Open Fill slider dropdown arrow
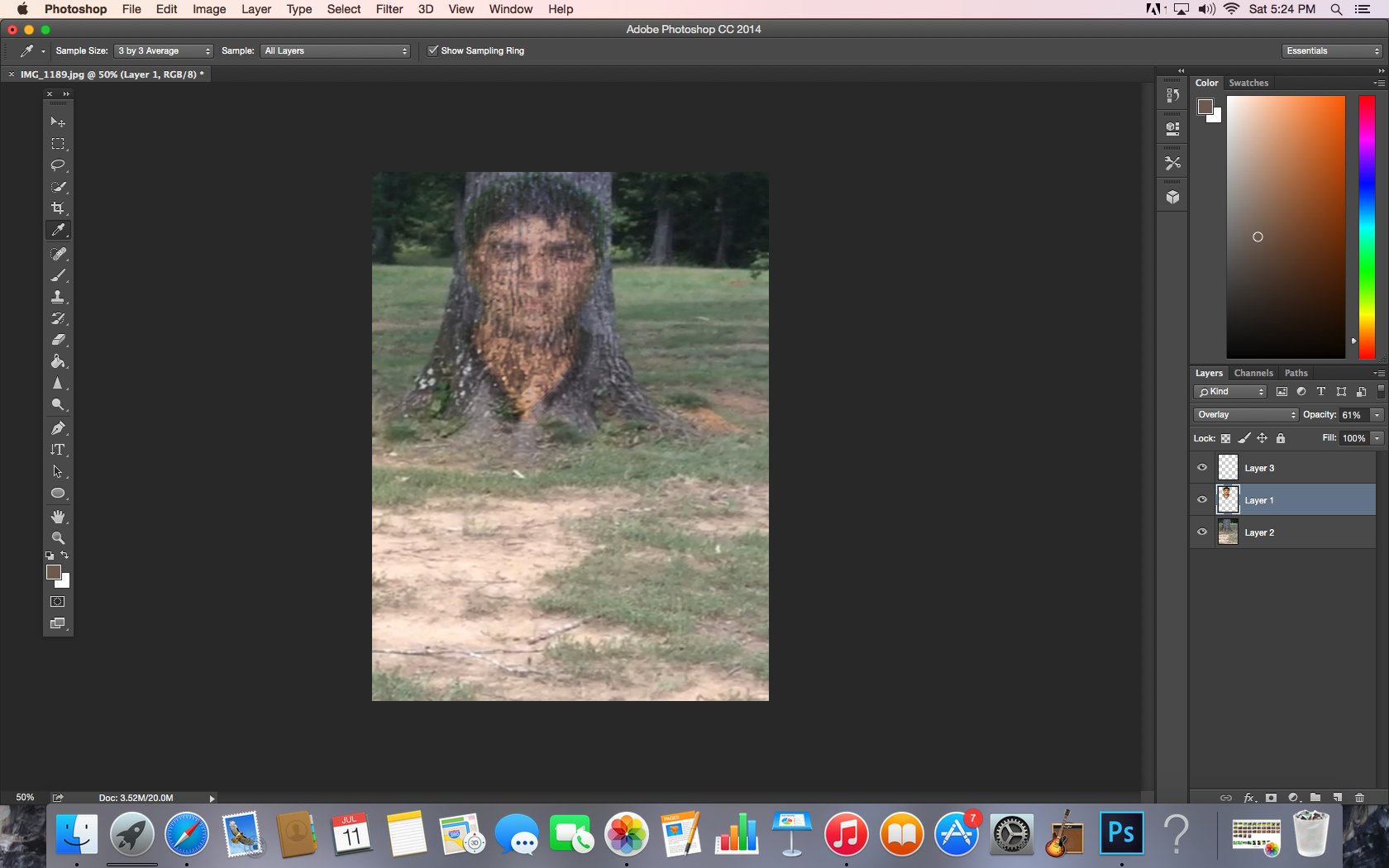The image size is (1389, 868). coord(1377,438)
